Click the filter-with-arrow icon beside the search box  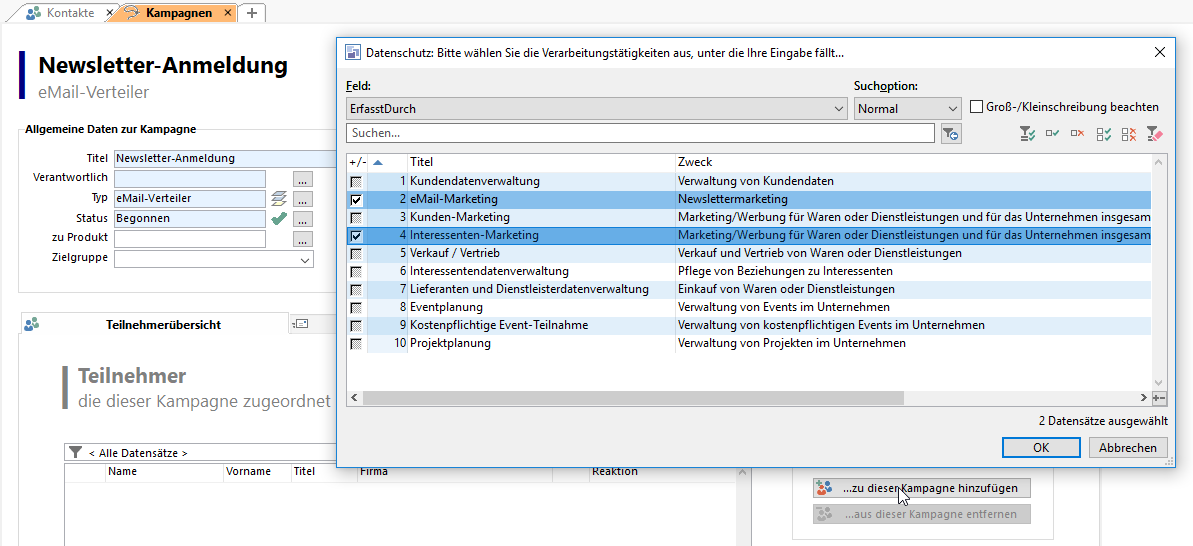(x=951, y=134)
